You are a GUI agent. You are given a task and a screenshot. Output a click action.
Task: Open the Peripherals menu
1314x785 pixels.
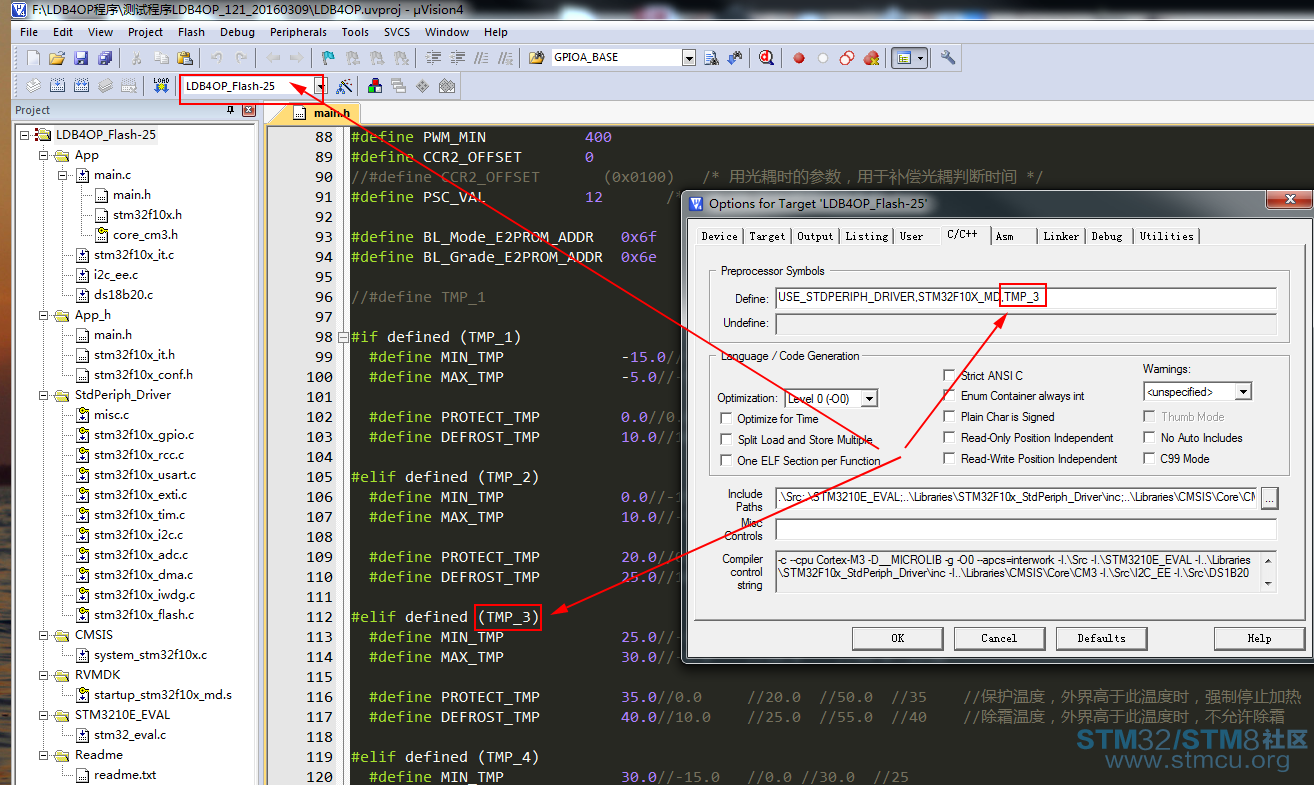[x=298, y=32]
